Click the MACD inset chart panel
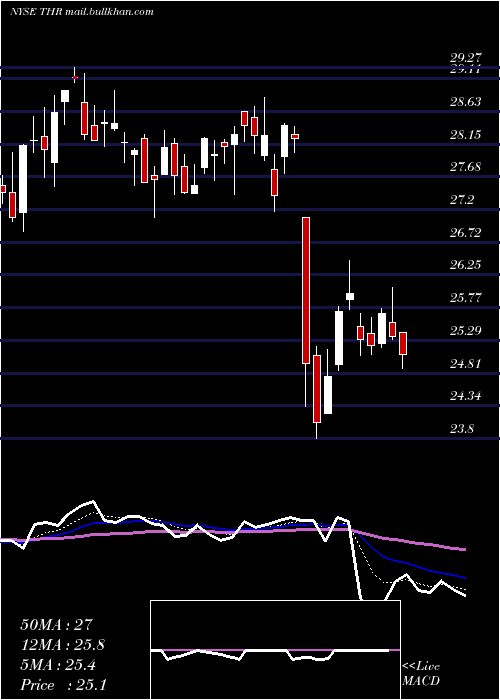500x700 pixels. (x=275, y=650)
